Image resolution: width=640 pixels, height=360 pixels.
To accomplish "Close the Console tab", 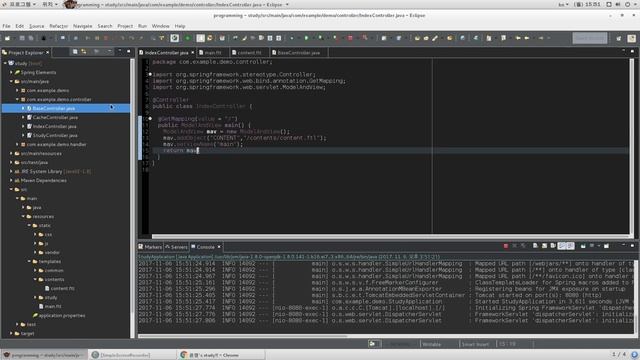I will coord(219,247).
